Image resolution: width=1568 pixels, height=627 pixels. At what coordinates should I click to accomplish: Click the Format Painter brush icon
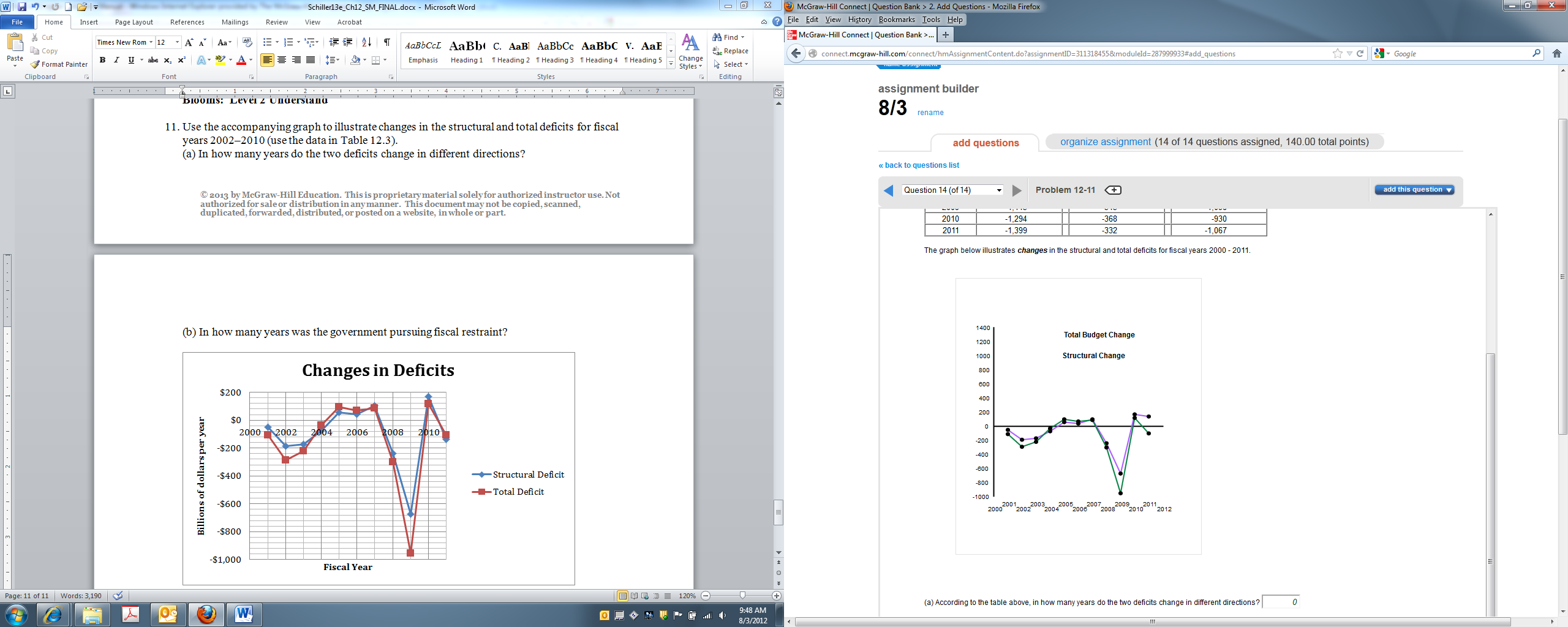(36, 64)
